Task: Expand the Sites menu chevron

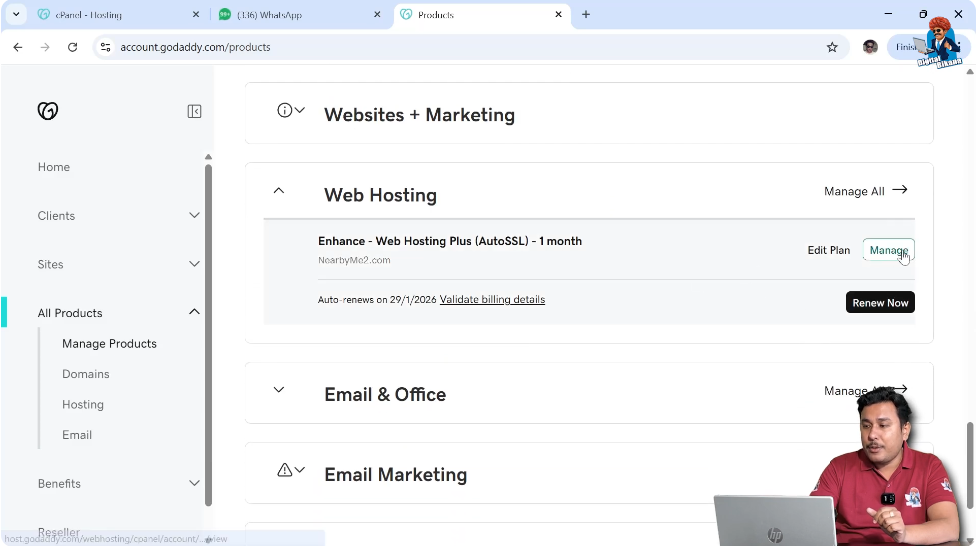Action: click(x=194, y=264)
